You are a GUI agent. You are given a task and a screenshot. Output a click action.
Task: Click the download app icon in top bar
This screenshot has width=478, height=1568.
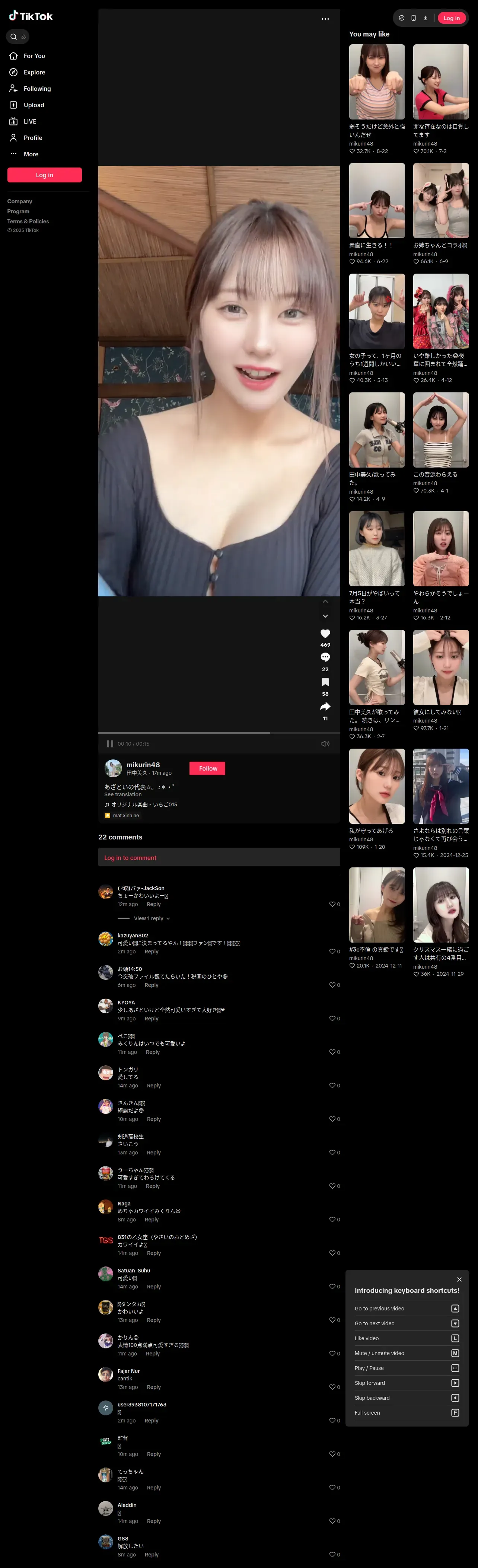pos(425,18)
